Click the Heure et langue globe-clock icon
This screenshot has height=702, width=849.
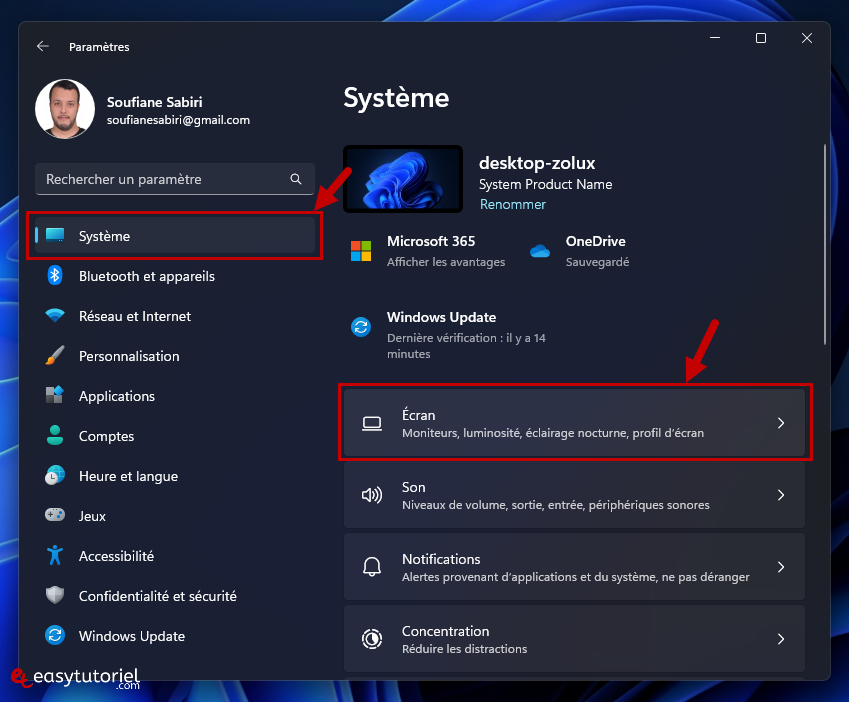coord(55,475)
